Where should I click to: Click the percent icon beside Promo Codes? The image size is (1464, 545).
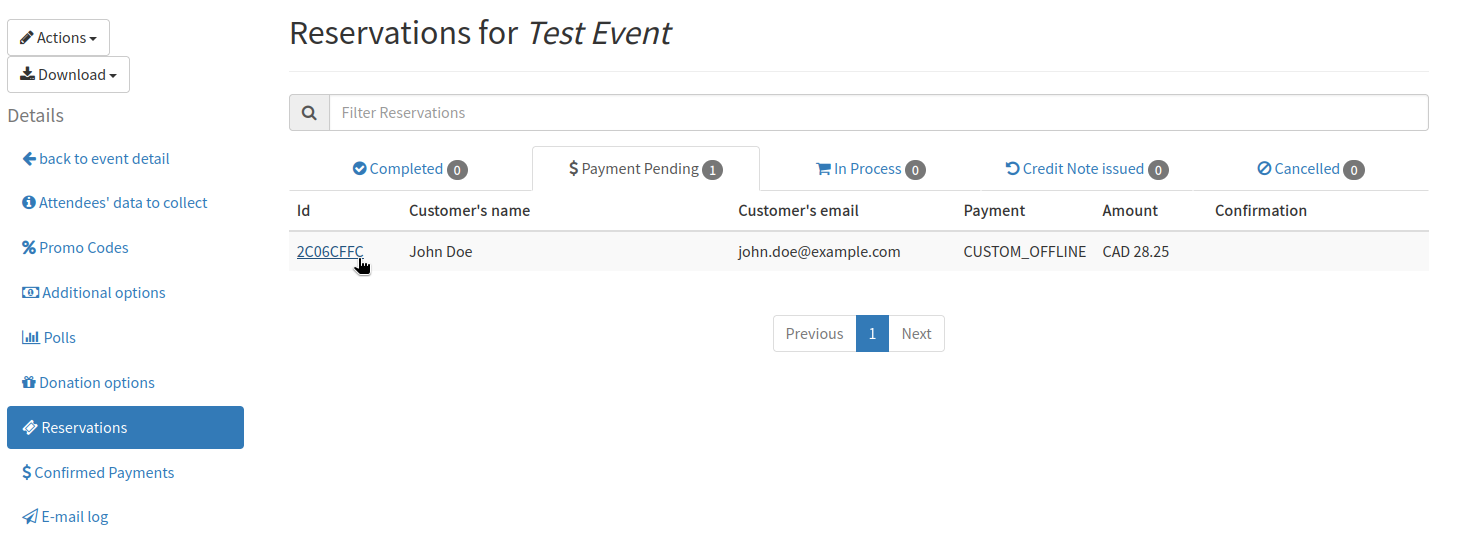(x=29, y=247)
